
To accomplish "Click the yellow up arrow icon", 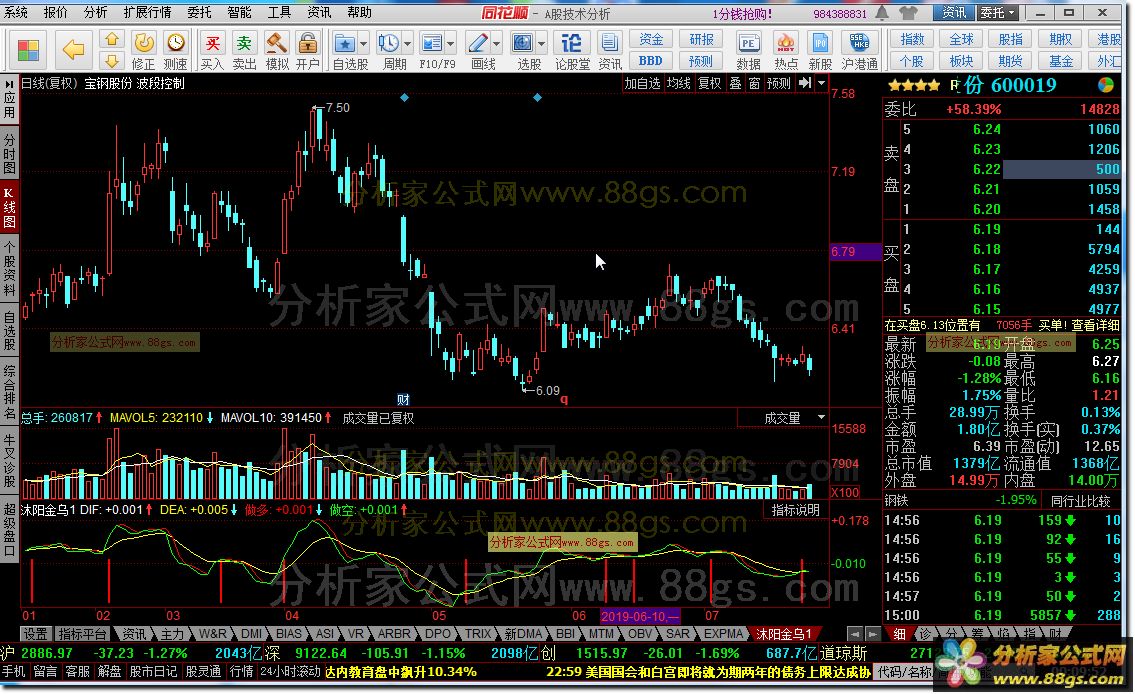I will point(111,39).
